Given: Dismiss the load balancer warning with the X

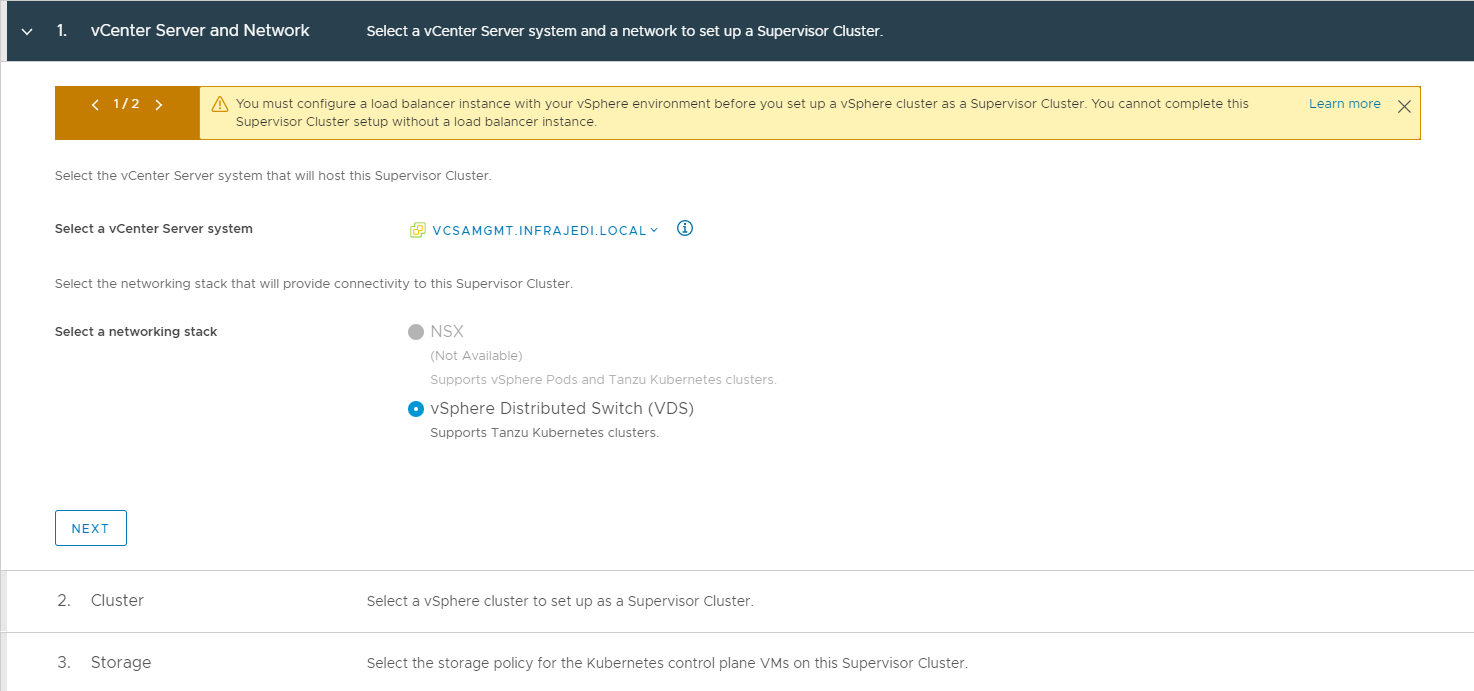Looking at the screenshot, I should [x=1404, y=106].
